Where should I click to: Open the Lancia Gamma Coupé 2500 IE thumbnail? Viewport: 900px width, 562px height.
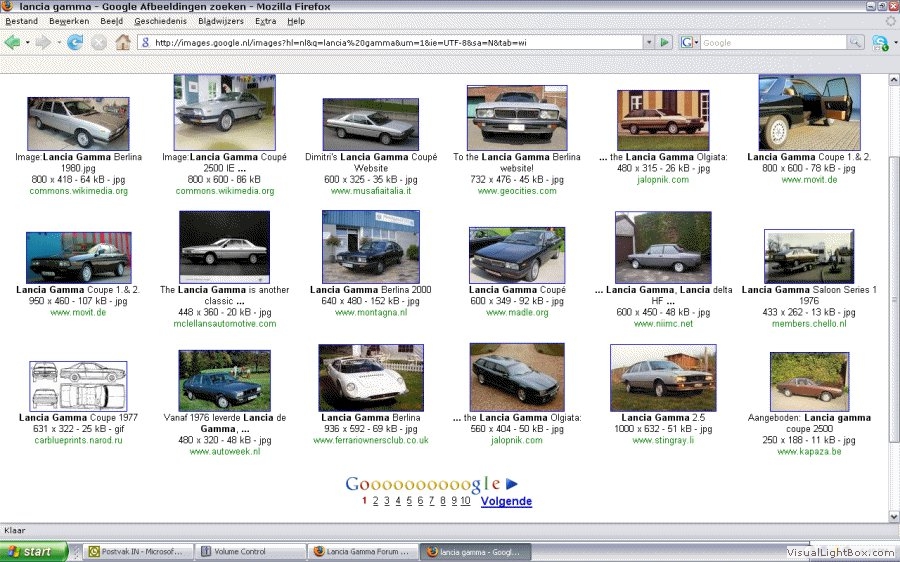coord(224,112)
